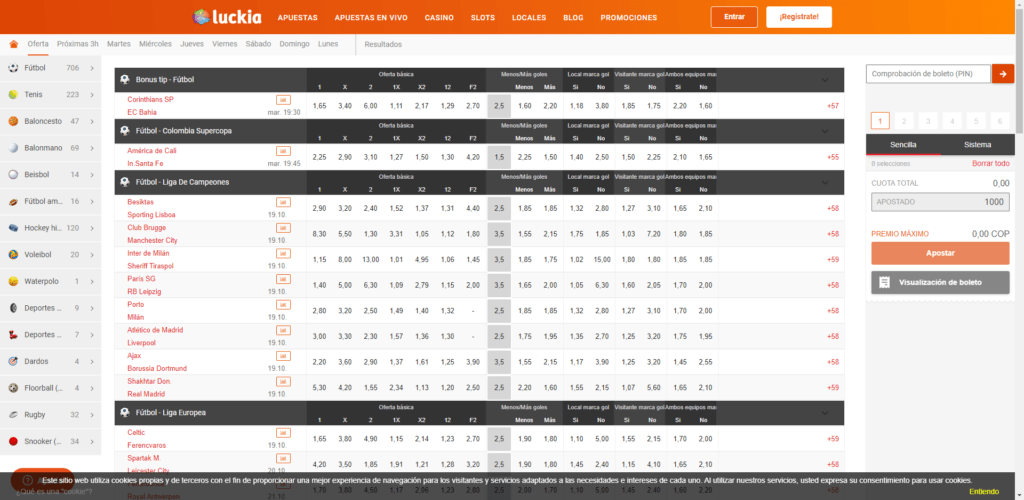Screen dimensions: 1024x500
Task: Click the Baloncesto basketball icon
Action: pyautogui.click(x=13, y=121)
